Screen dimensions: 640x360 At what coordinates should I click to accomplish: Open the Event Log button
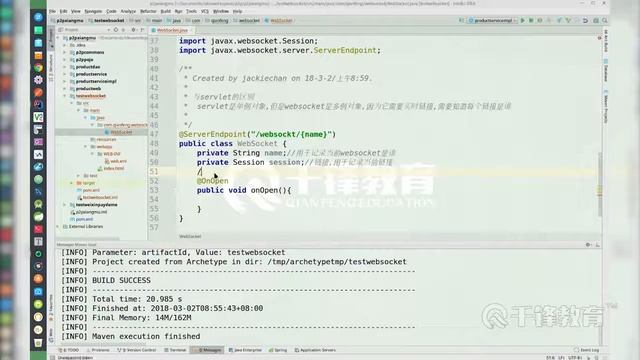[x=586, y=350]
